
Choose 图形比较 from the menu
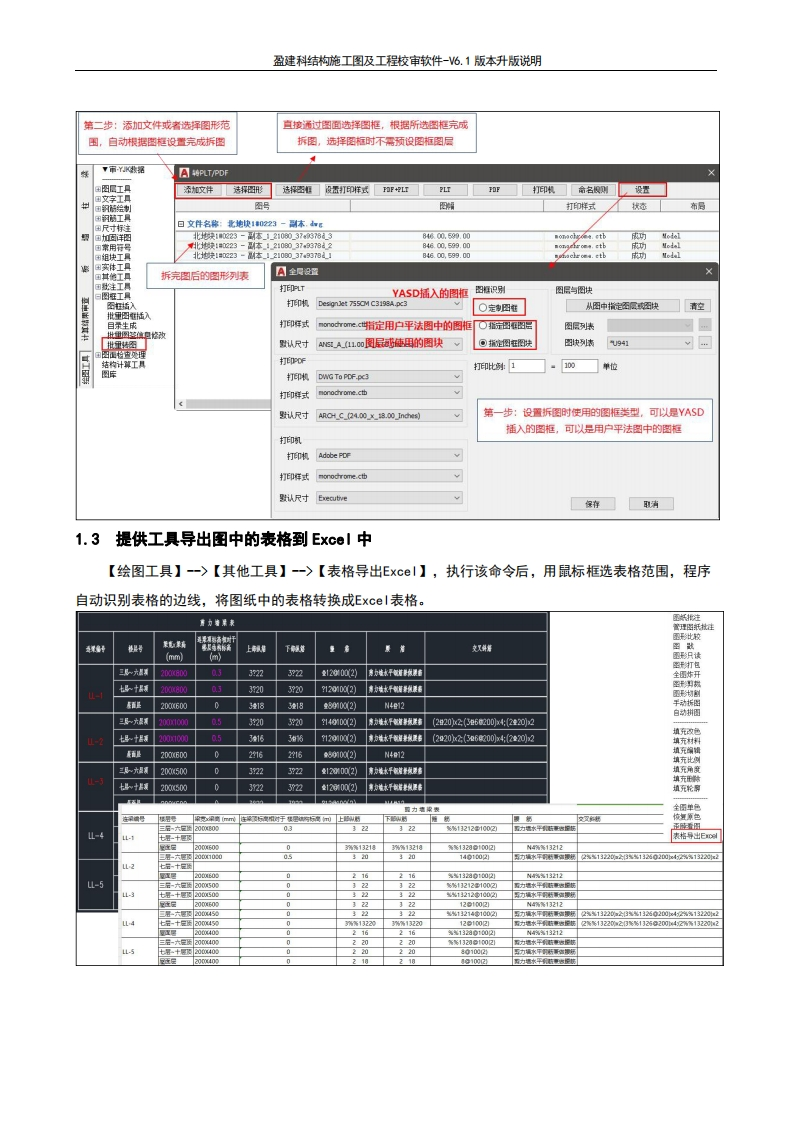click(x=686, y=636)
